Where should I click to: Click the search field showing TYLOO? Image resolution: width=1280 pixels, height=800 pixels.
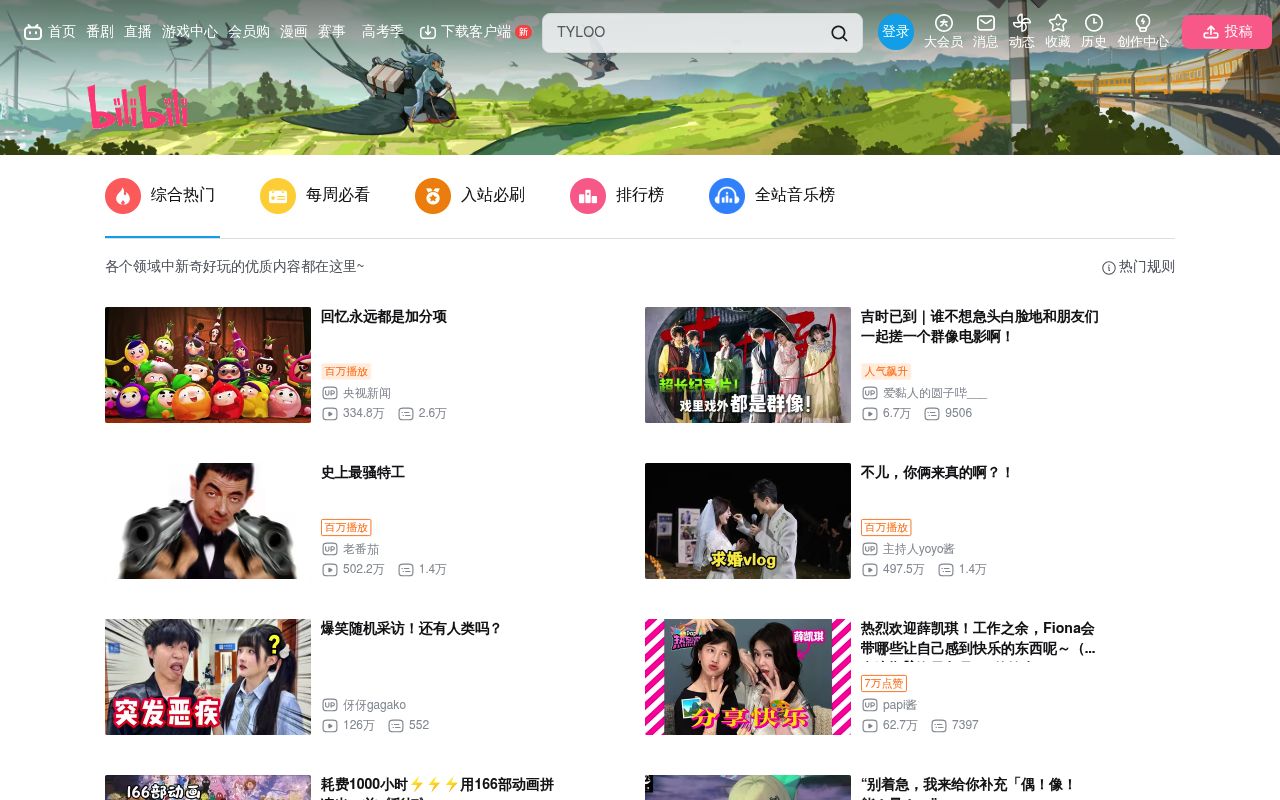click(x=702, y=33)
